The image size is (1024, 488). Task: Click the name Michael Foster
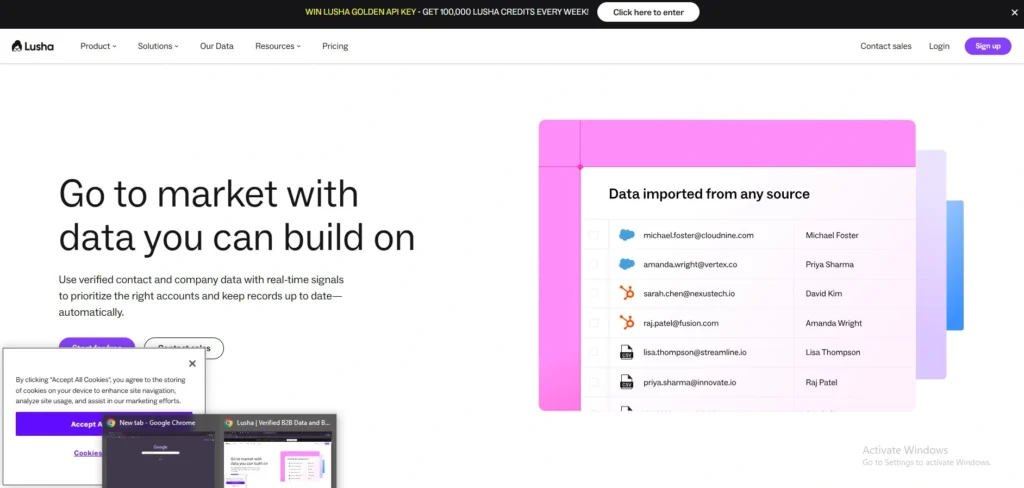(x=832, y=235)
